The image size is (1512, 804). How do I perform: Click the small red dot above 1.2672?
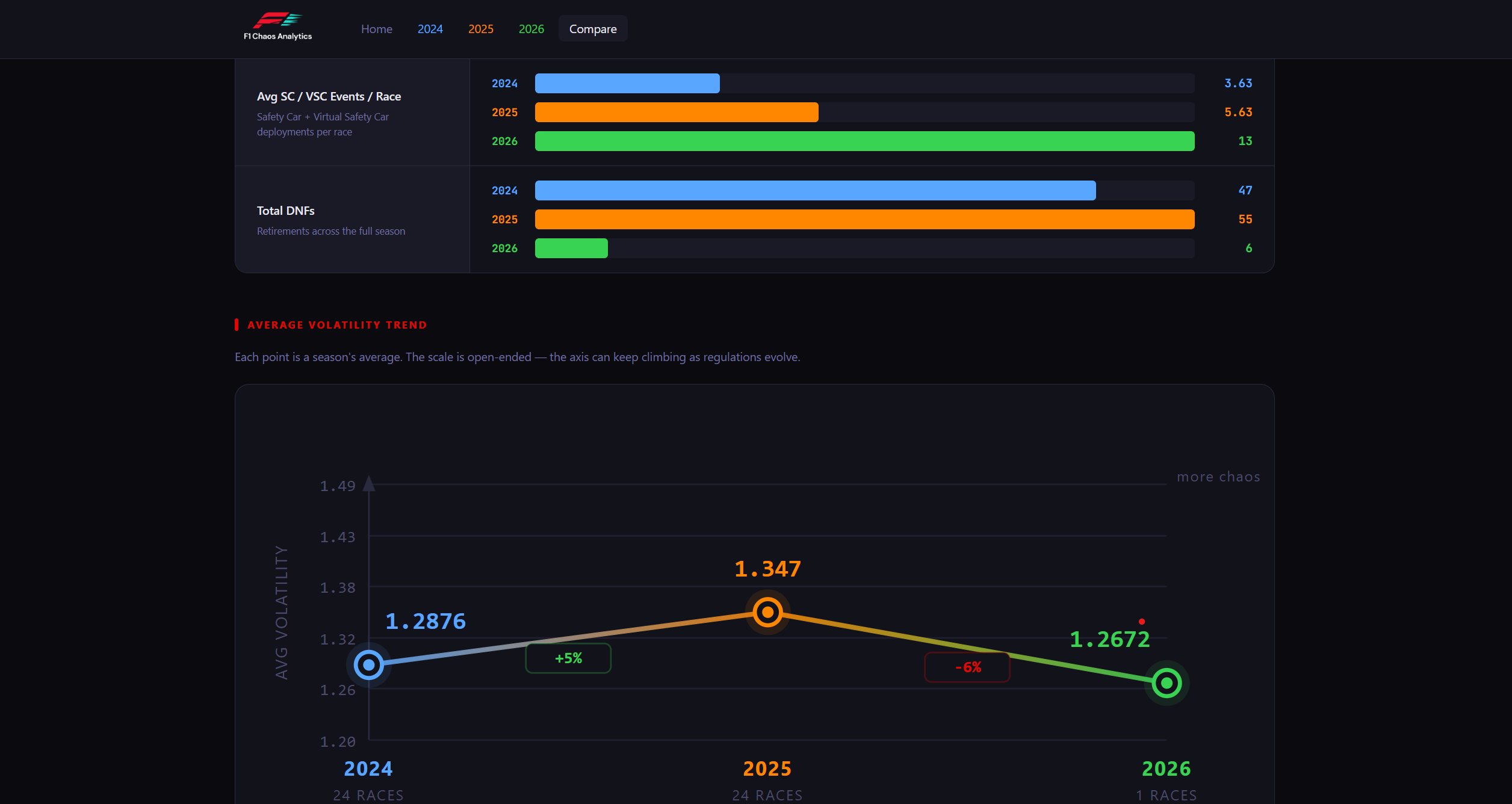[1141, 622]
